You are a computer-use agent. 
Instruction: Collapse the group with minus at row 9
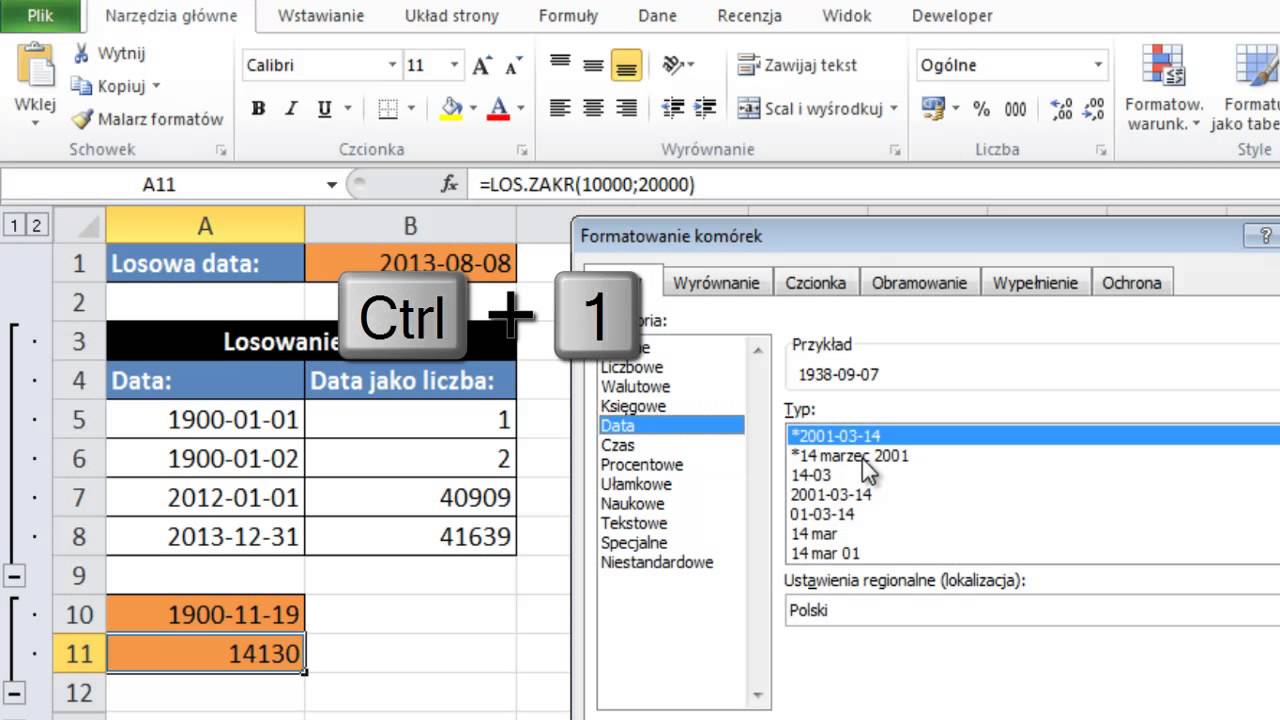(x=14, y=575)
